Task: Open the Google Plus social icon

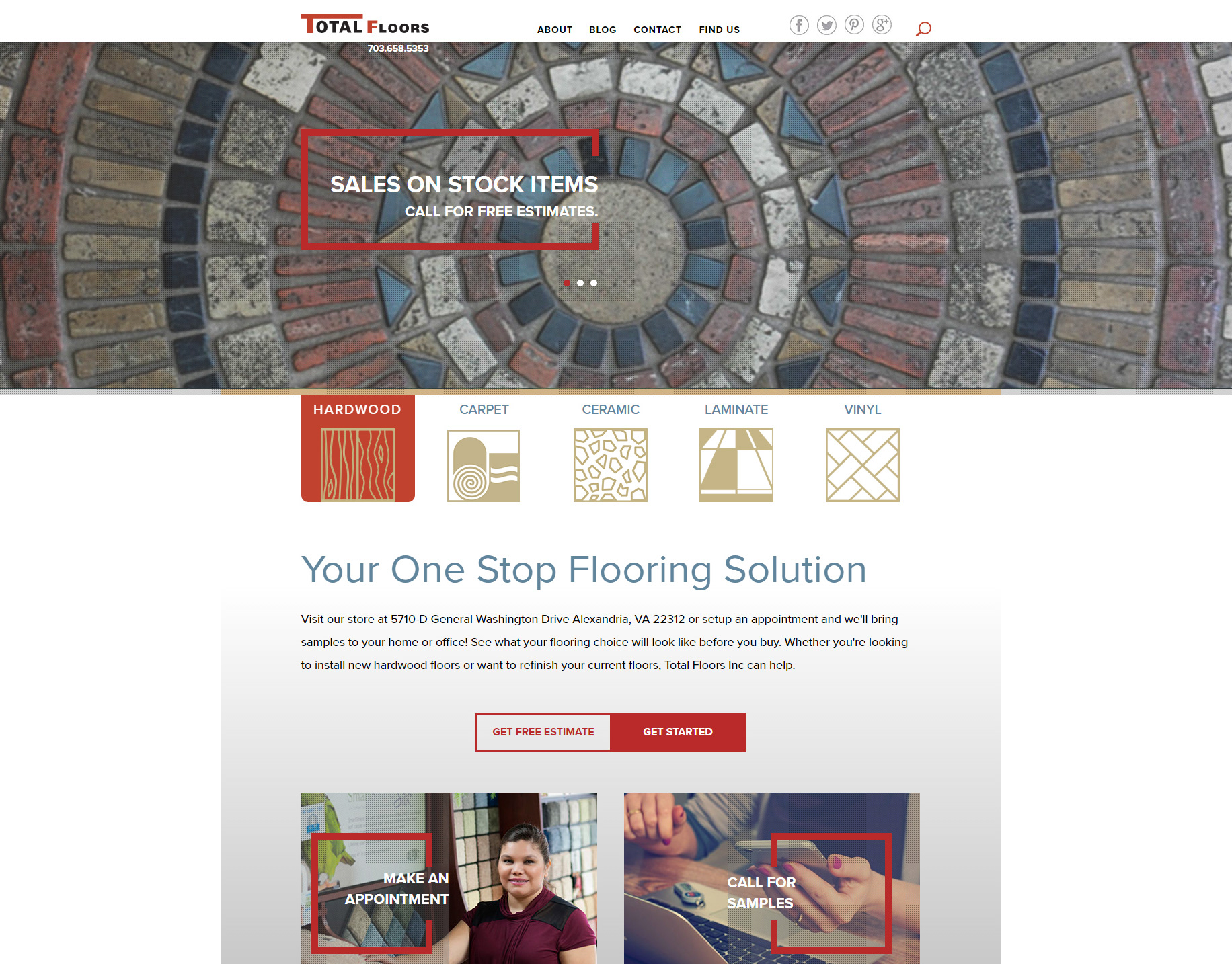Action: click(x=882, y=26)
